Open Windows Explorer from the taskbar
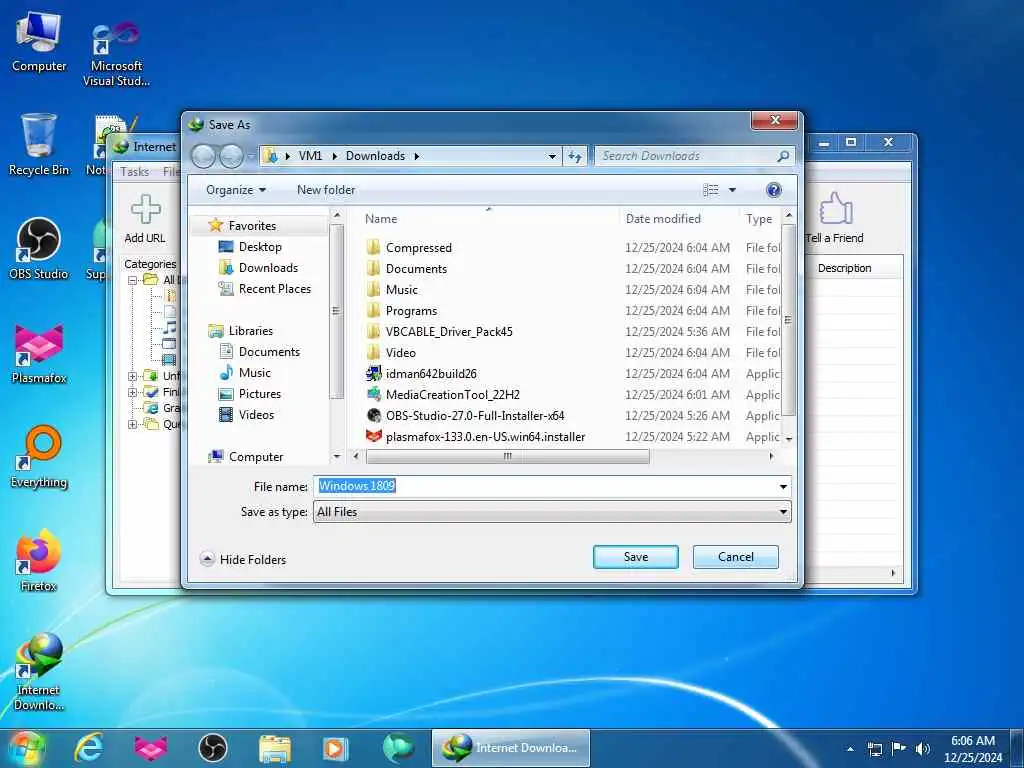The width and height of the screenshot is (1024, 768). click(275, 749)
